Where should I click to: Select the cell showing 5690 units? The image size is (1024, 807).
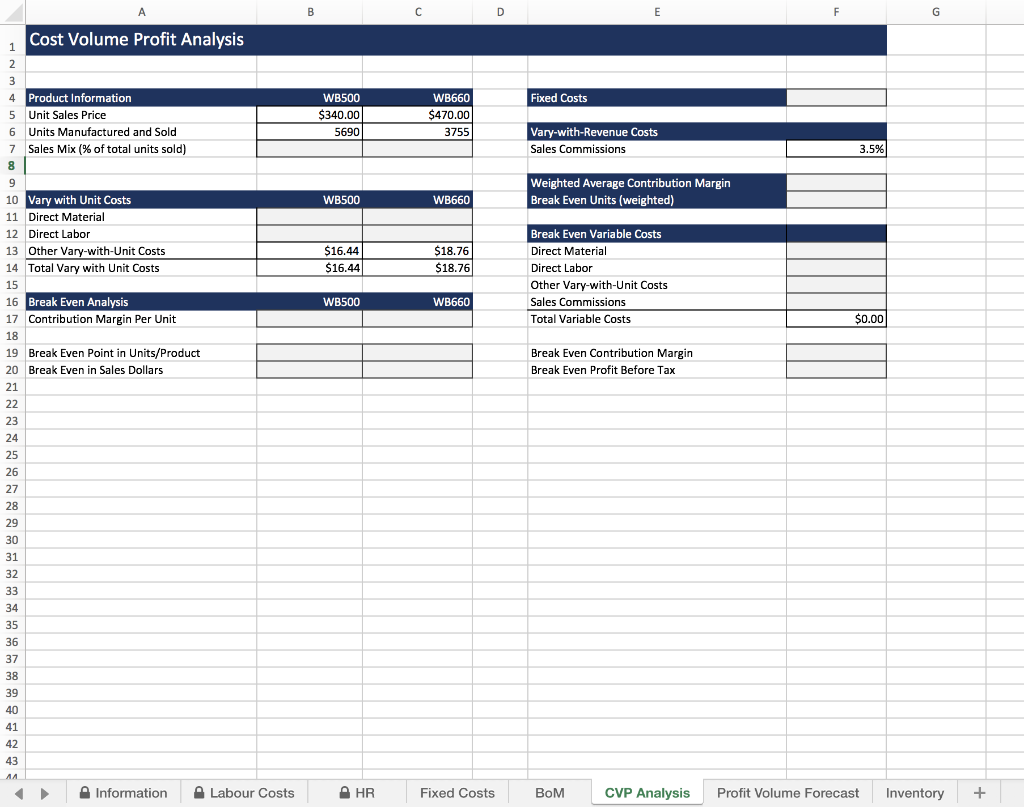pos(310,131)
